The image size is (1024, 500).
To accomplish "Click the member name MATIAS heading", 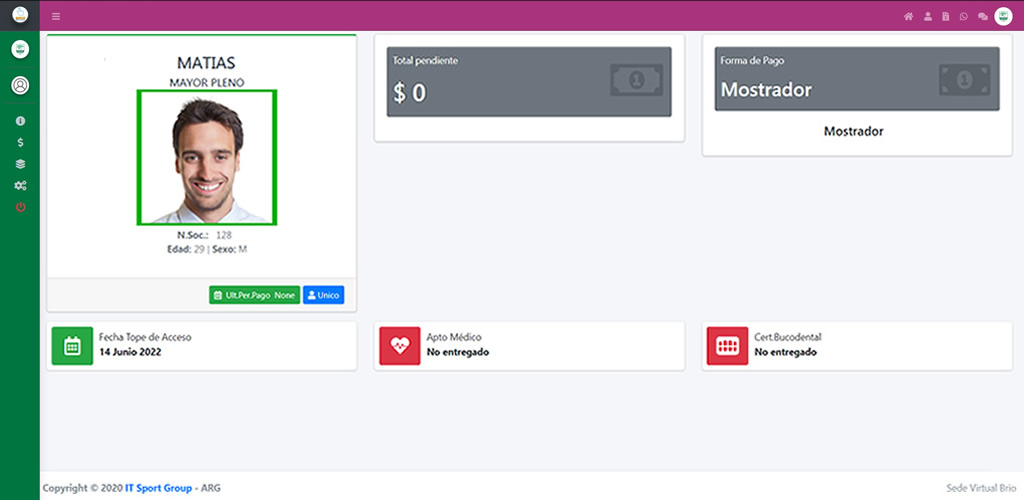I will [206, 63].
